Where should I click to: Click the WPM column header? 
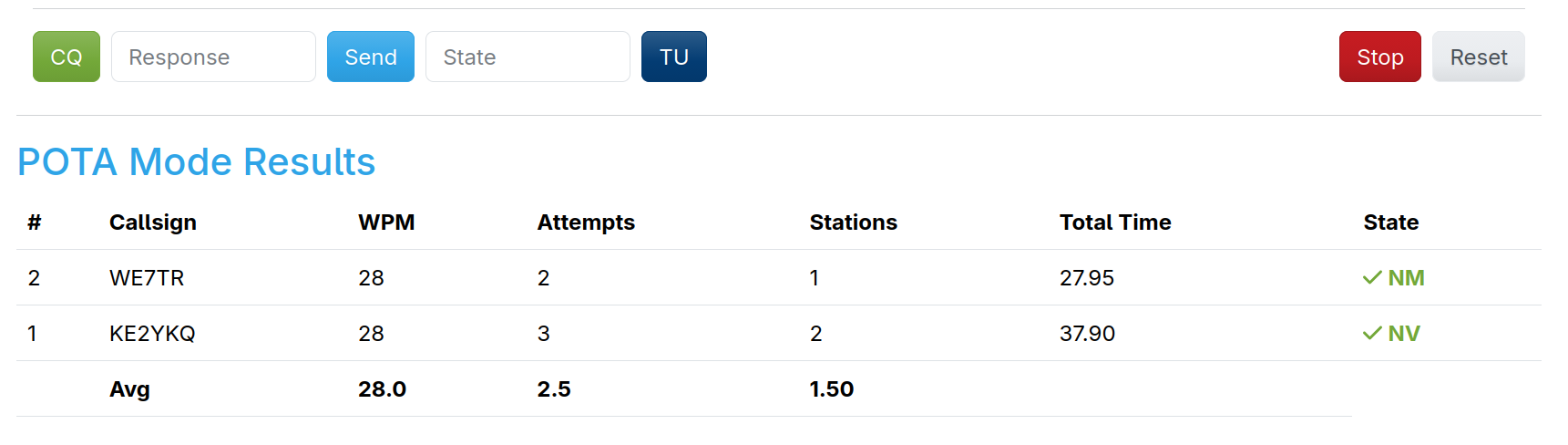(x=386, y=222)
